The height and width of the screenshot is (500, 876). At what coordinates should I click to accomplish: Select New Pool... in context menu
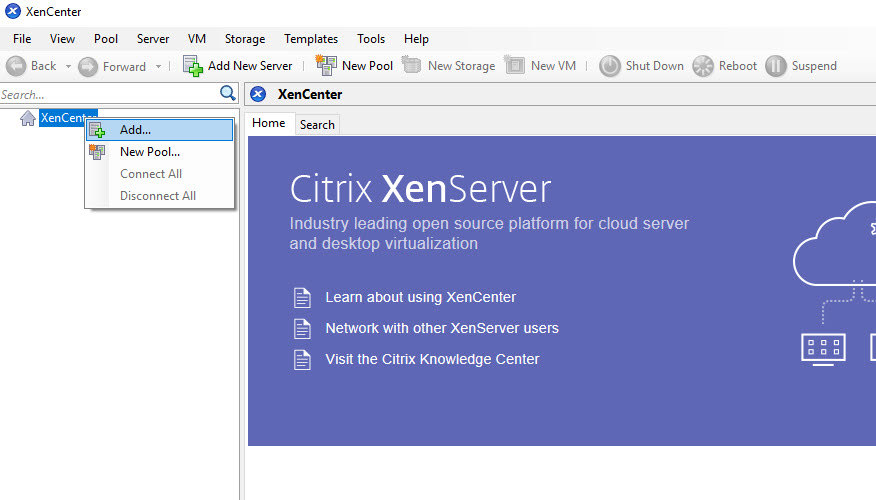[x=150, y=152]
